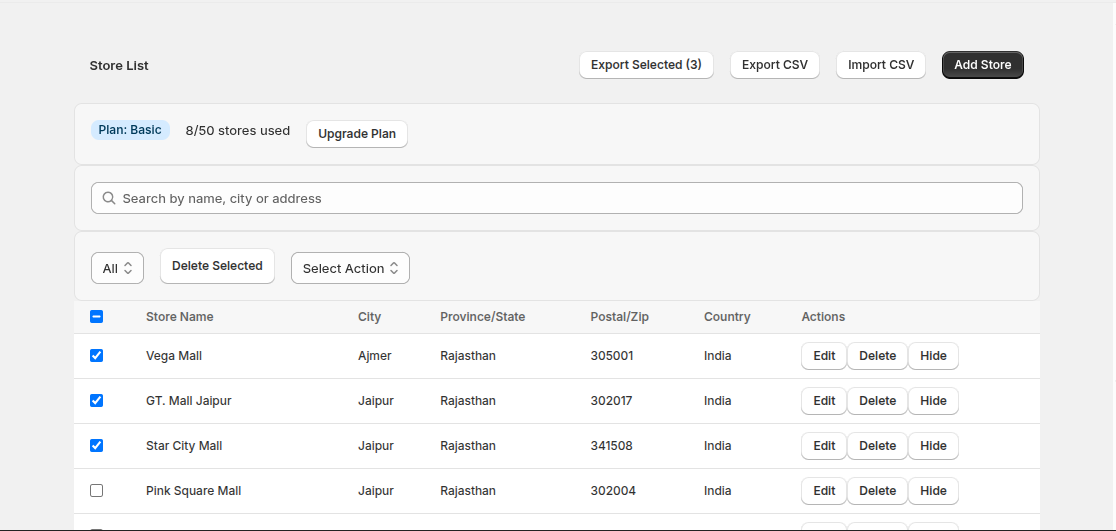Hide the Star City Mall store
Viewport: 1116px width, 531px height.
[933, 446]
